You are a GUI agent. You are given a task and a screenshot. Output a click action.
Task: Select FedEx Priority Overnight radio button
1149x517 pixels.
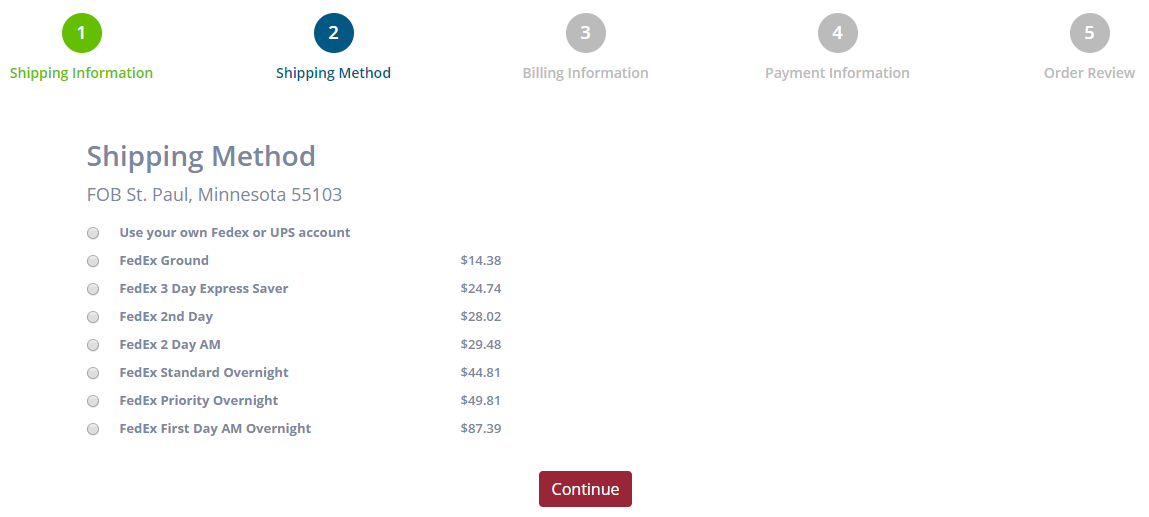coord(93,401)
